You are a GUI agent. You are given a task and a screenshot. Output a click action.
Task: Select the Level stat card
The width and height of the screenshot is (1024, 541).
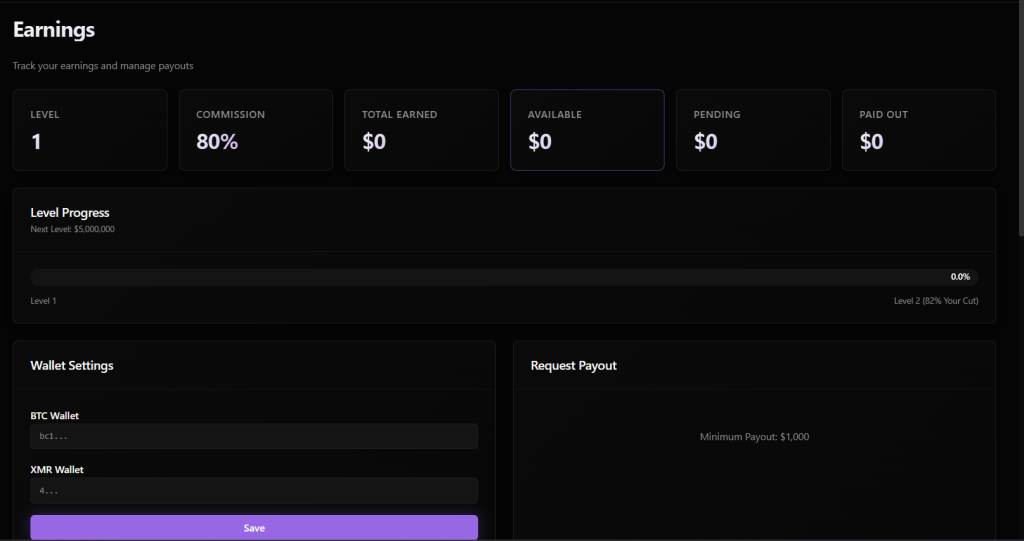(x=90, y=130)
